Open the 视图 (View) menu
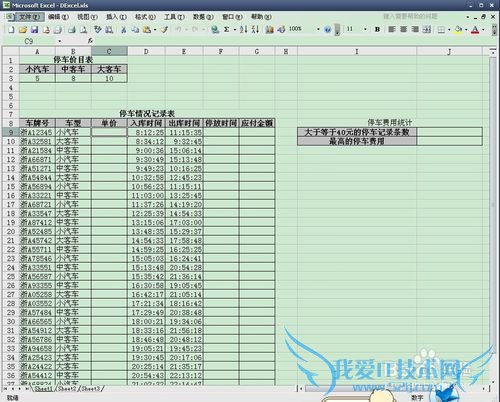500x402 pixels. click(87, 17)
